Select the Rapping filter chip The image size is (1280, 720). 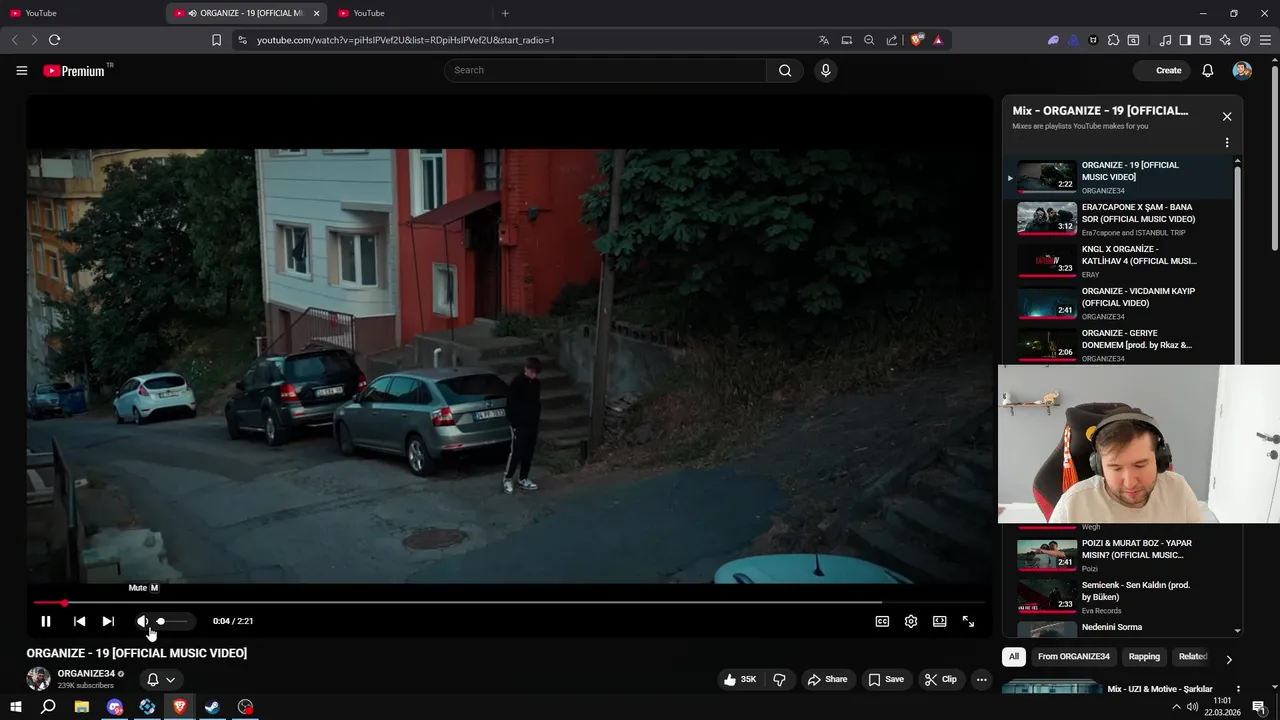(x=1144, y=657)
